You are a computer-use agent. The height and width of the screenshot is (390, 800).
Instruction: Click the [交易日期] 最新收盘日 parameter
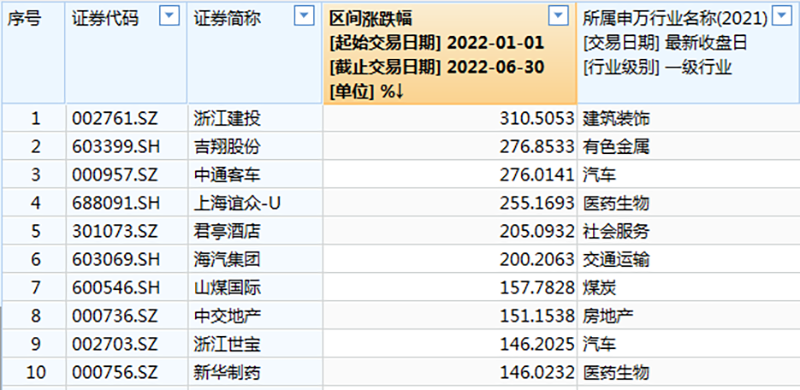tap(665, 43)
